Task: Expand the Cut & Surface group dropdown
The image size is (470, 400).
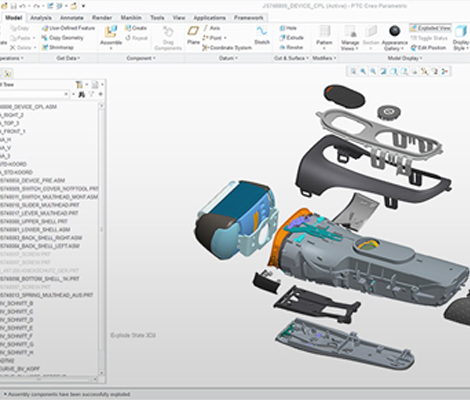Action: coord(291,58)
